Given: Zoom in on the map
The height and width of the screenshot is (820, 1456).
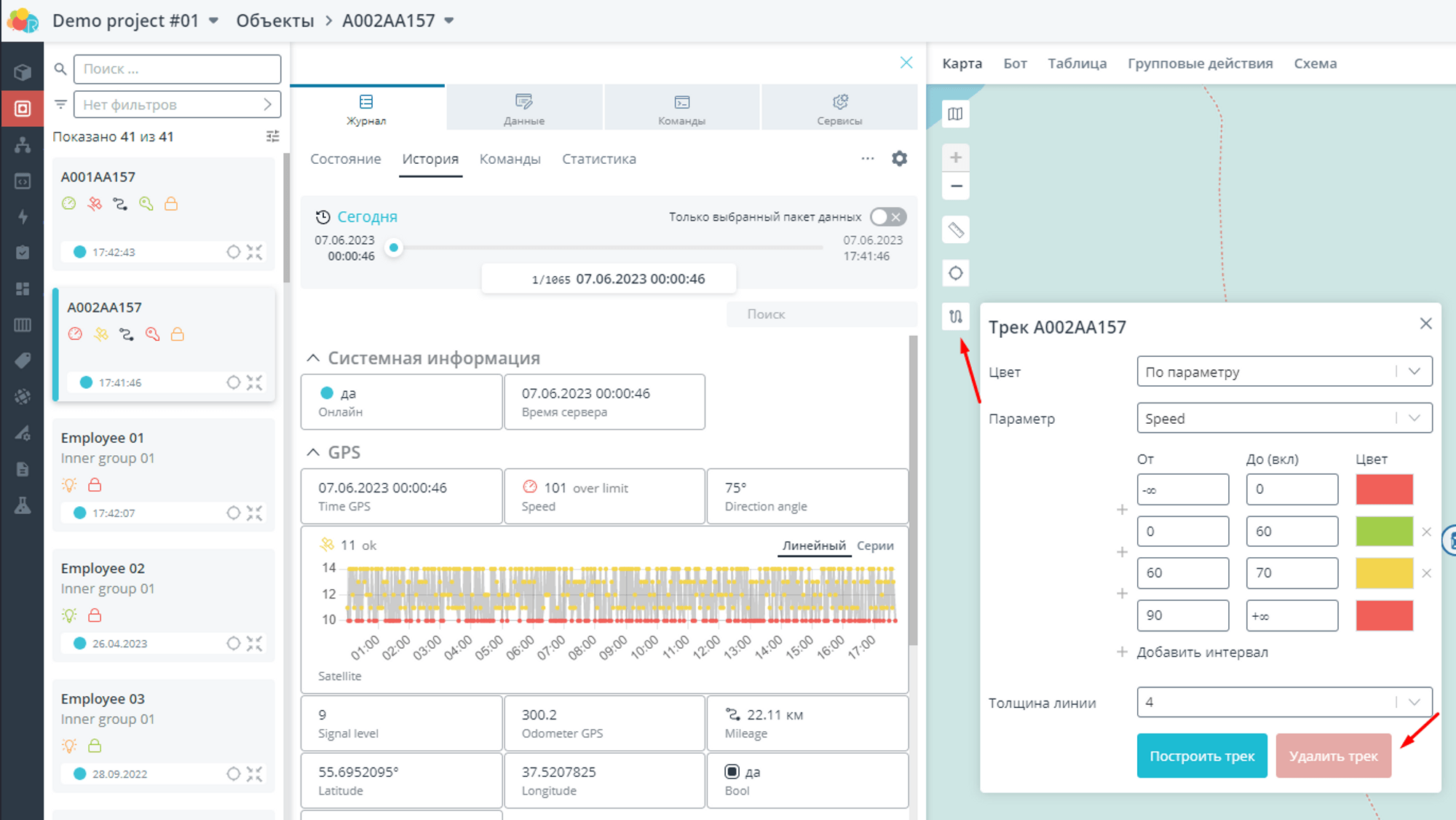Looking at the screenshot, I should pyautogui.click(x=956, y=157).
